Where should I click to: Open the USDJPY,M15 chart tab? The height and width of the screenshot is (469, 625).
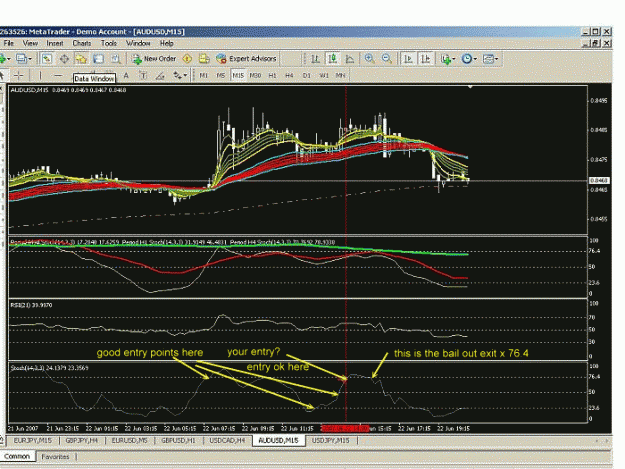[x=331, y=441]
